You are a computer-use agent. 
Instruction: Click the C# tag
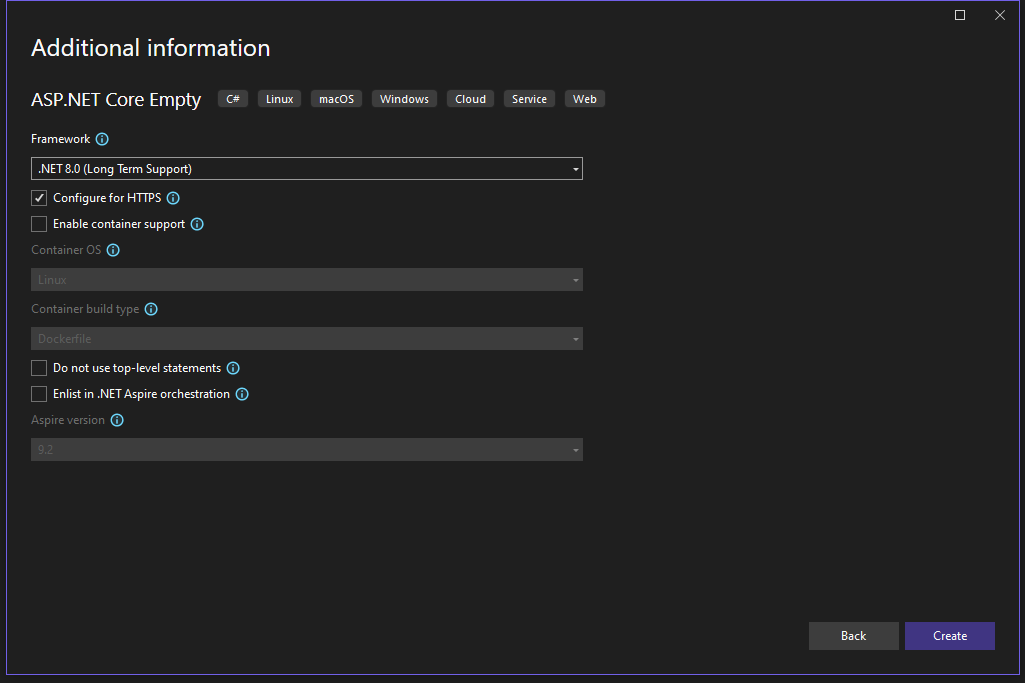[233, 99]
